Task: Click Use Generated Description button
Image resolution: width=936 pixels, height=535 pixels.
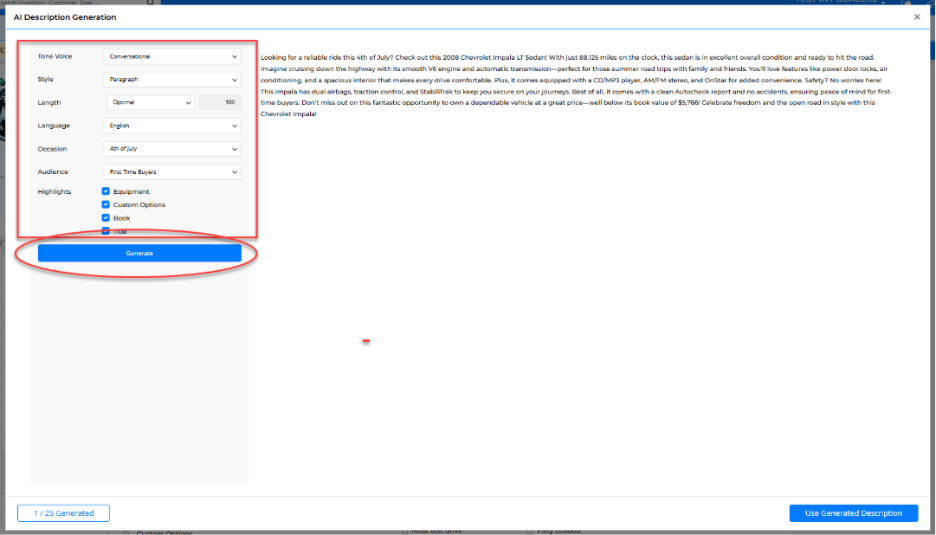Action: (x=853, y=513)
